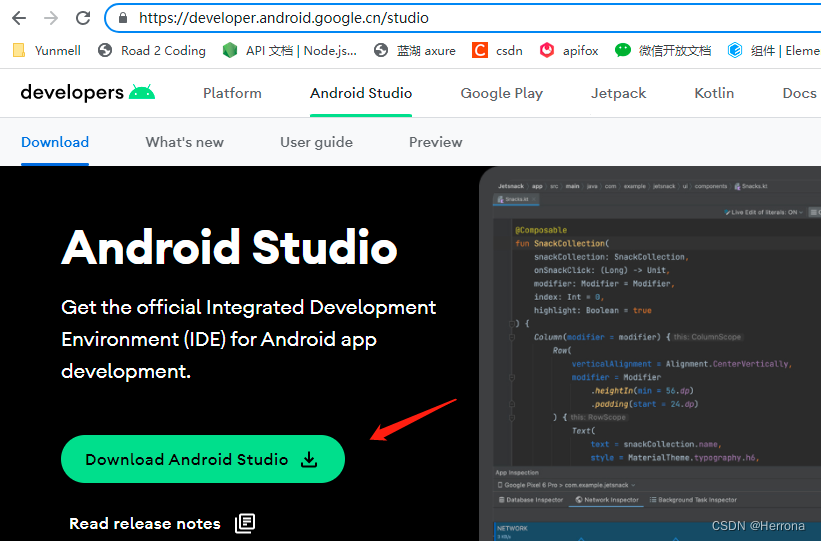Open the Jetpack nav item
The width and height of the screenshot is (821, 541).
tap(618, 93)
